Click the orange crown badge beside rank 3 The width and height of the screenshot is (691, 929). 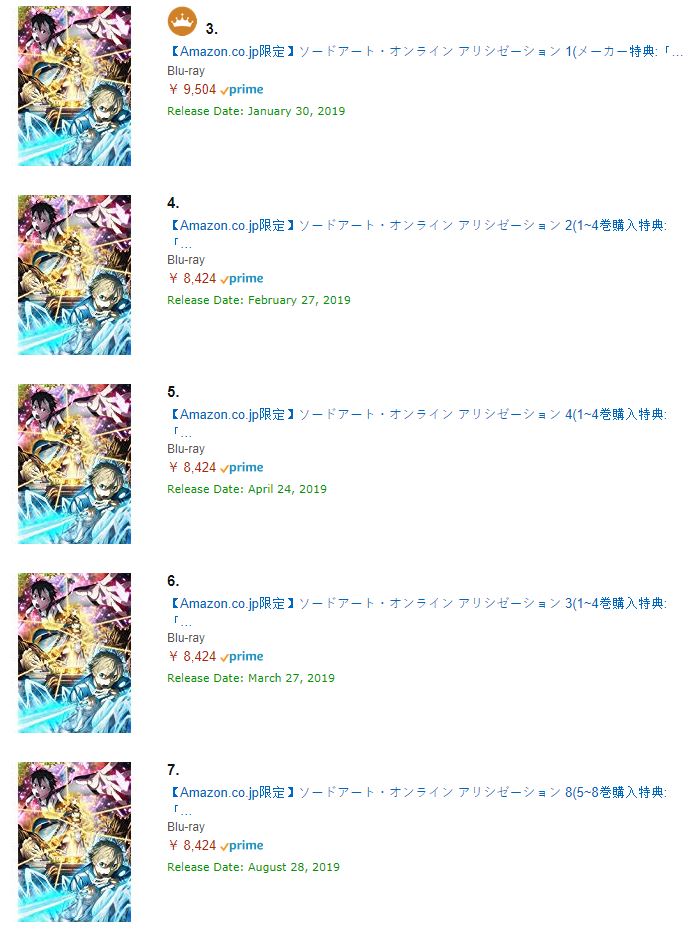(x=183, y=23)
